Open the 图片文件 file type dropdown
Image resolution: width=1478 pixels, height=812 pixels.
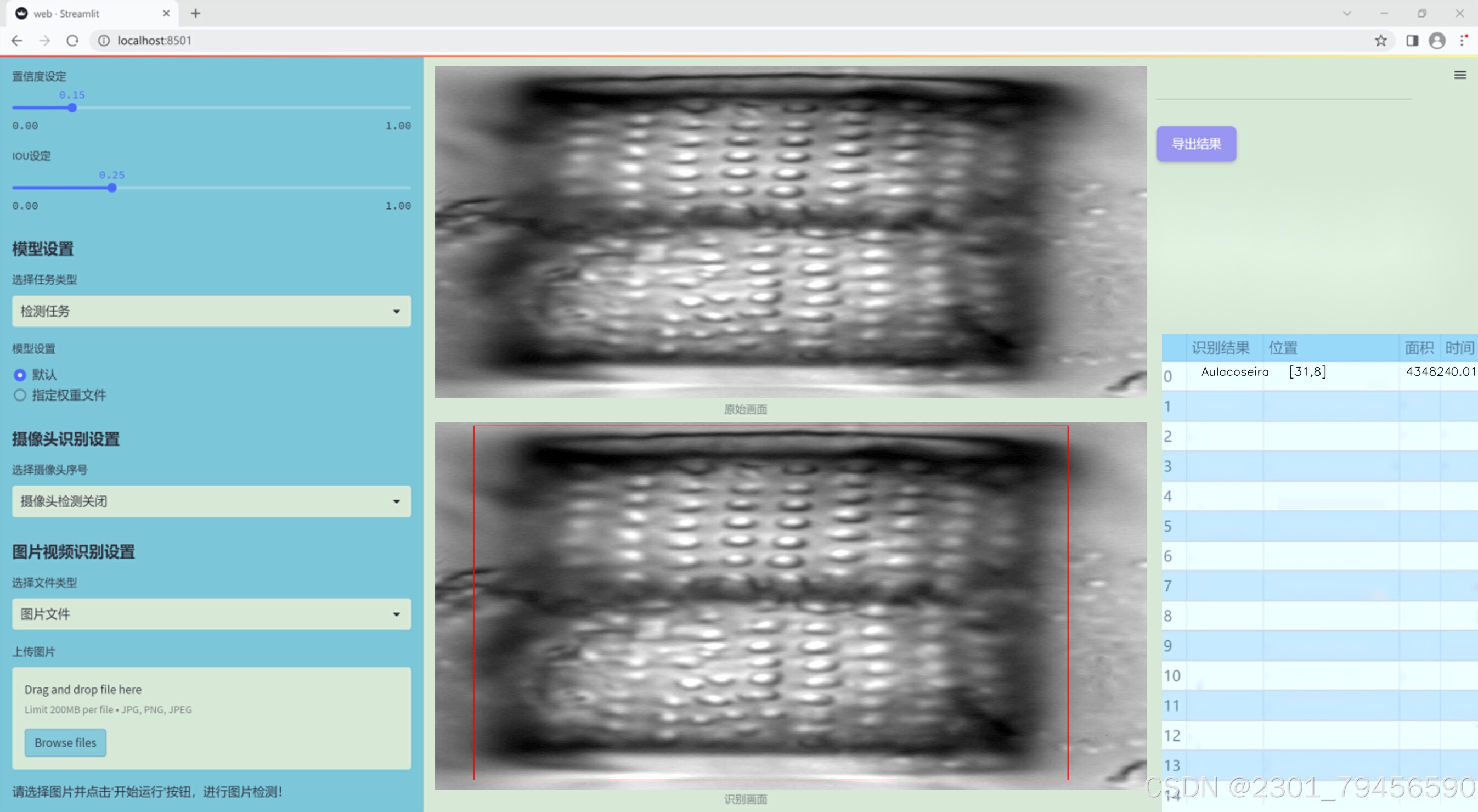click(x=211, y=614)
